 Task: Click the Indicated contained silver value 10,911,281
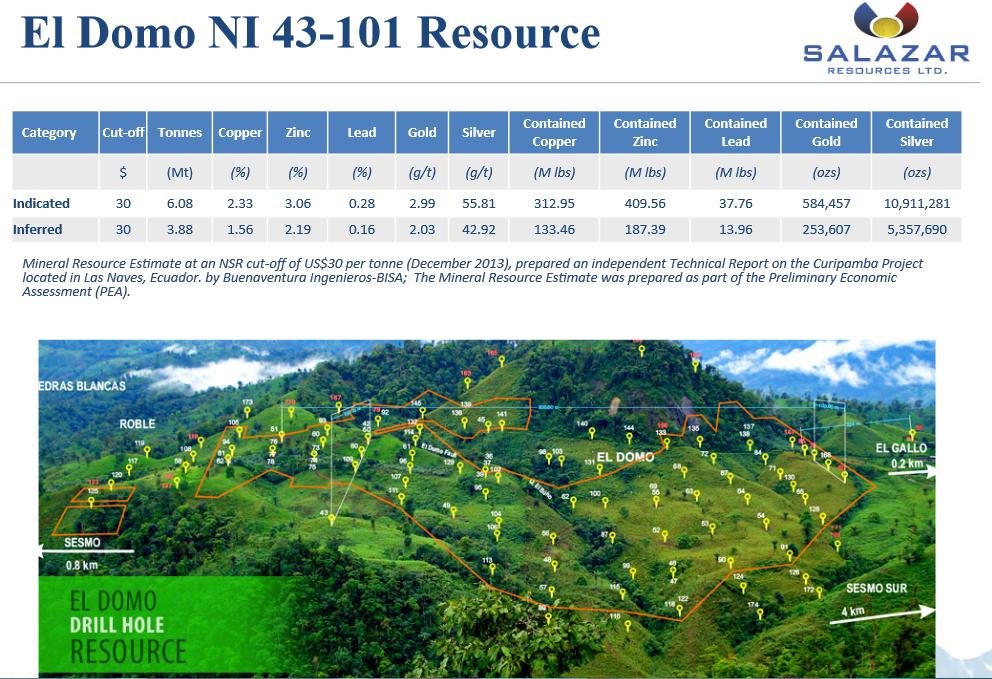click(x=916, y=204)
